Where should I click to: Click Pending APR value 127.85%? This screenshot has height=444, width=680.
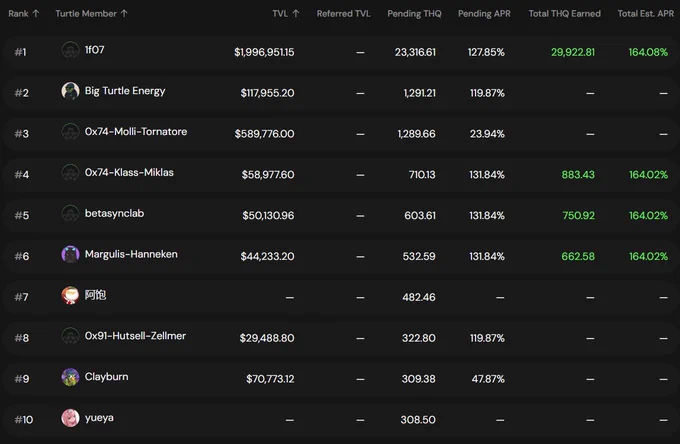click(486, 52)
